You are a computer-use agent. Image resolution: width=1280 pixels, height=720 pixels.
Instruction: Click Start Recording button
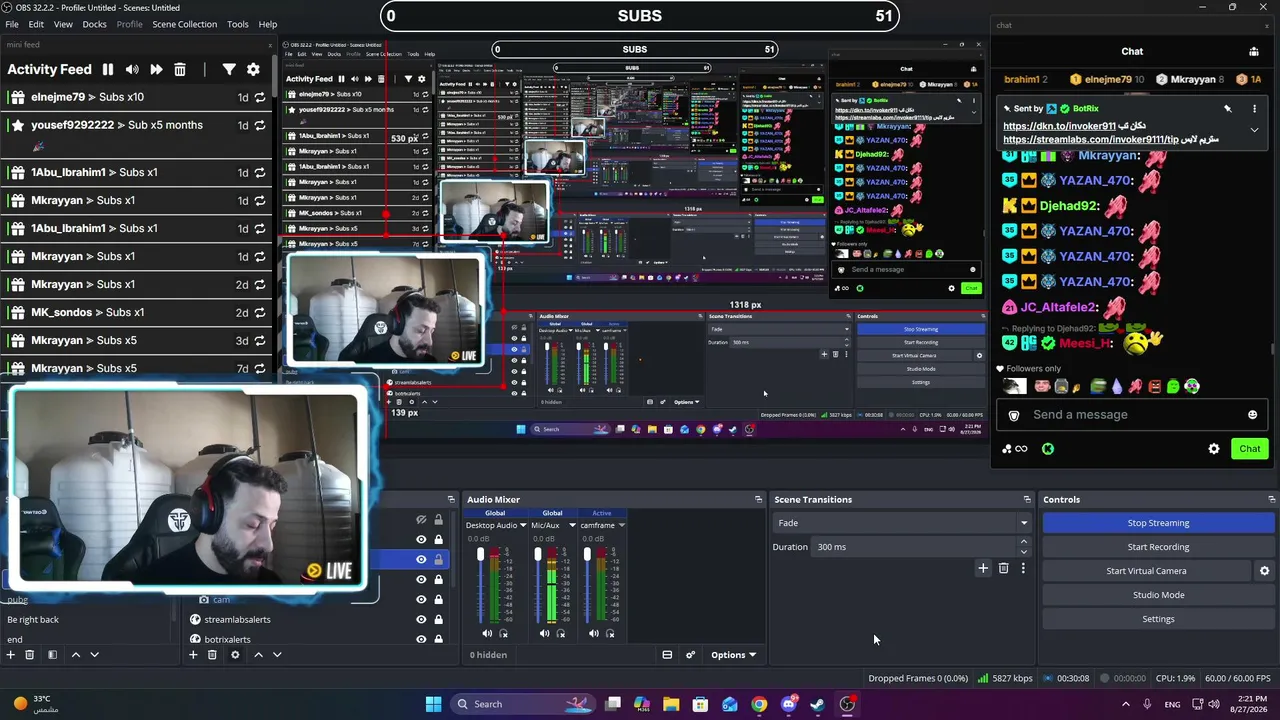[1158, 547]
